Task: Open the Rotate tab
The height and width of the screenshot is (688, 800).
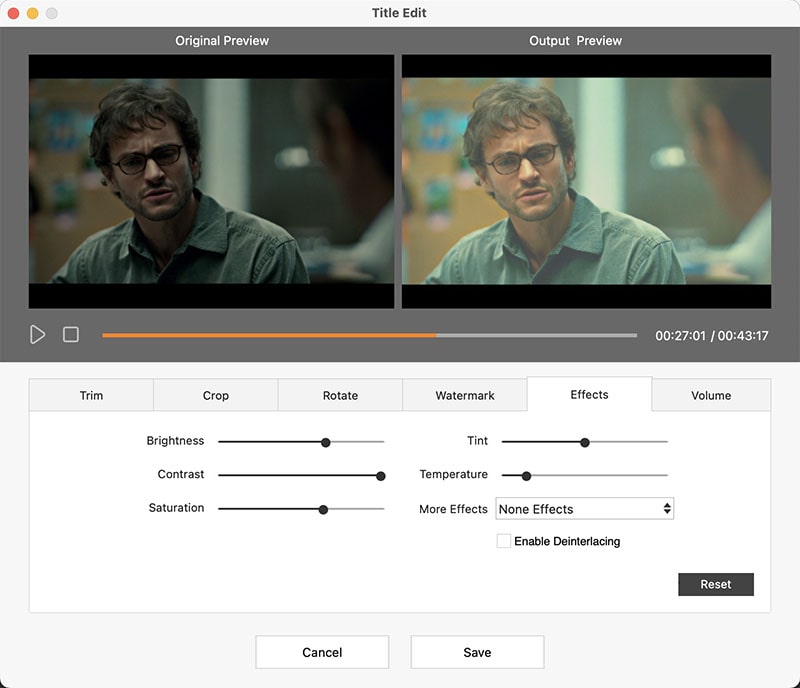Action: (x=339, y=395)
